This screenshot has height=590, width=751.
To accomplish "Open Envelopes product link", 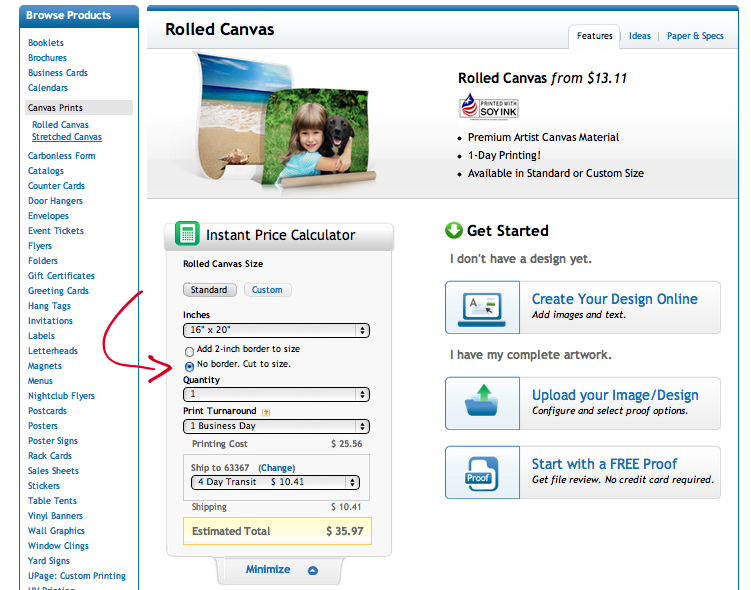I will 48,216.
